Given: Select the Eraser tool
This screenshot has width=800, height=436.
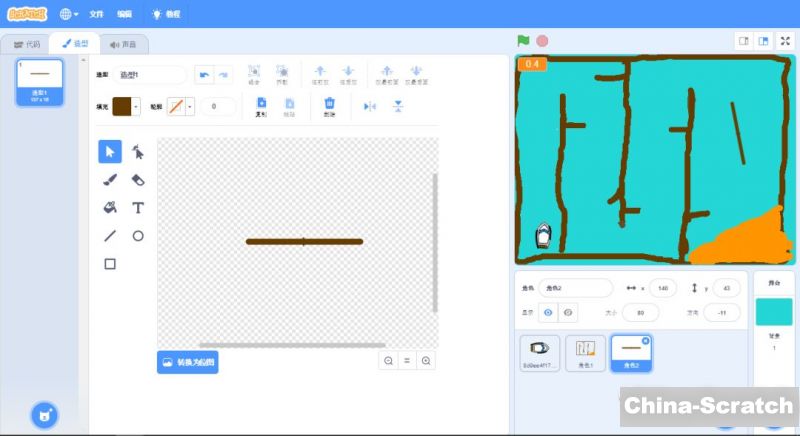Looking at the screenshot, I should [x=138, y=180].
